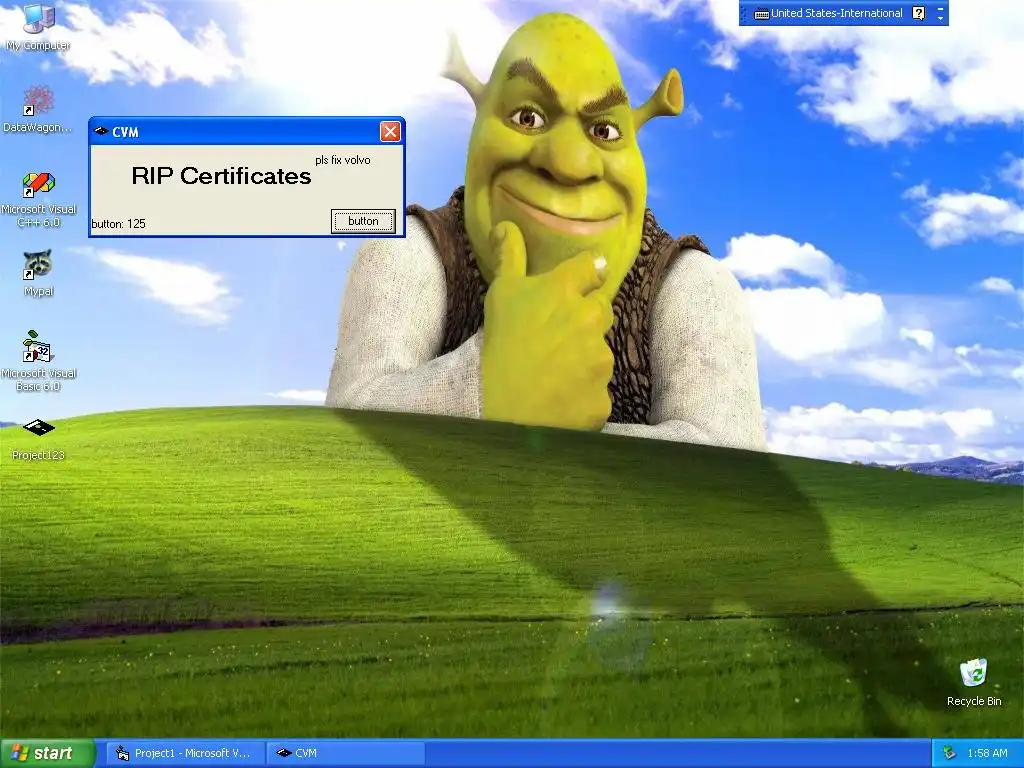Open the DataWagon desktop shortcut
The width and height of the screenshot is (1024, 768).
click(38, 109)
